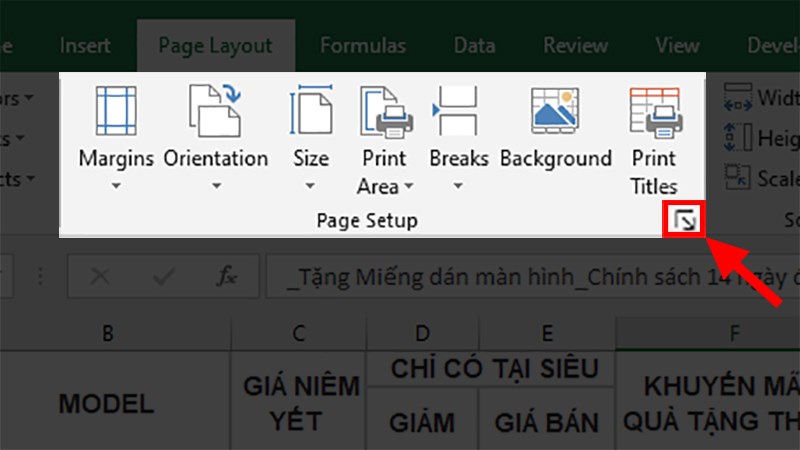Click inside the formula bar text
Image resolution: width=800 pixels, height=450 pixels.
(x=533, y=277)
